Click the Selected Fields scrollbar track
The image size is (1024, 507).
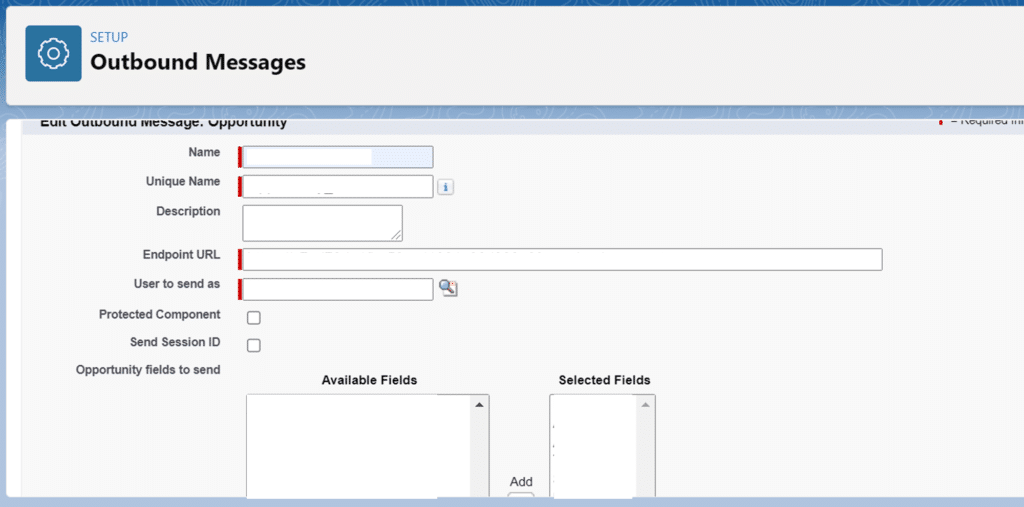coord(646,455)
